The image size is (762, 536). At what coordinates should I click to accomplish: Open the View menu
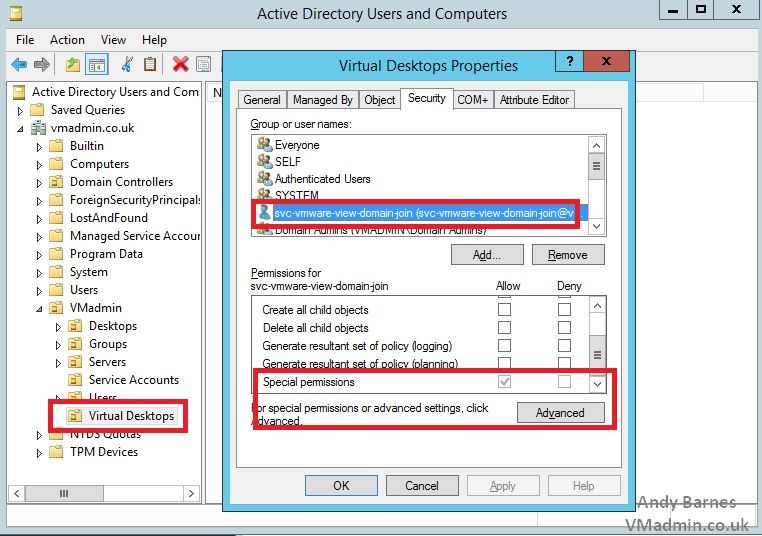coord(113,40)
